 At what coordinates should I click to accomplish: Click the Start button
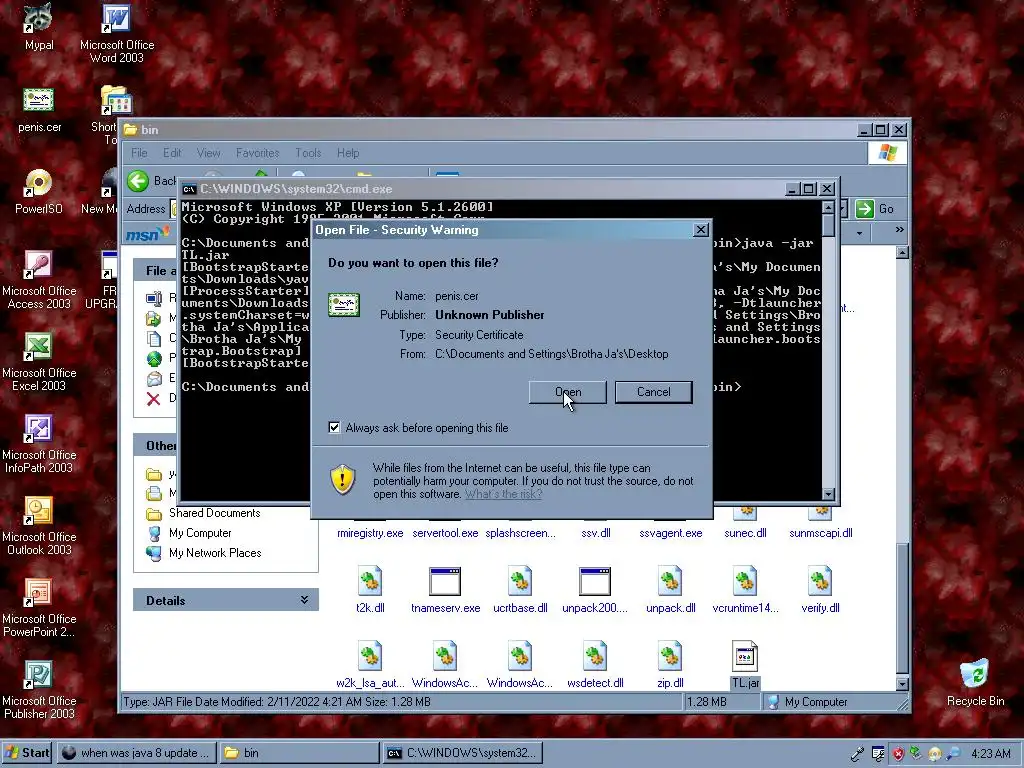(27, 753)
